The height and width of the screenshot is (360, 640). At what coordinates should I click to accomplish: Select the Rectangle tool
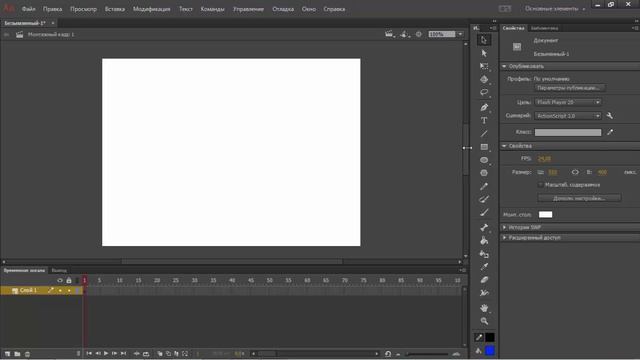point(484,147)
